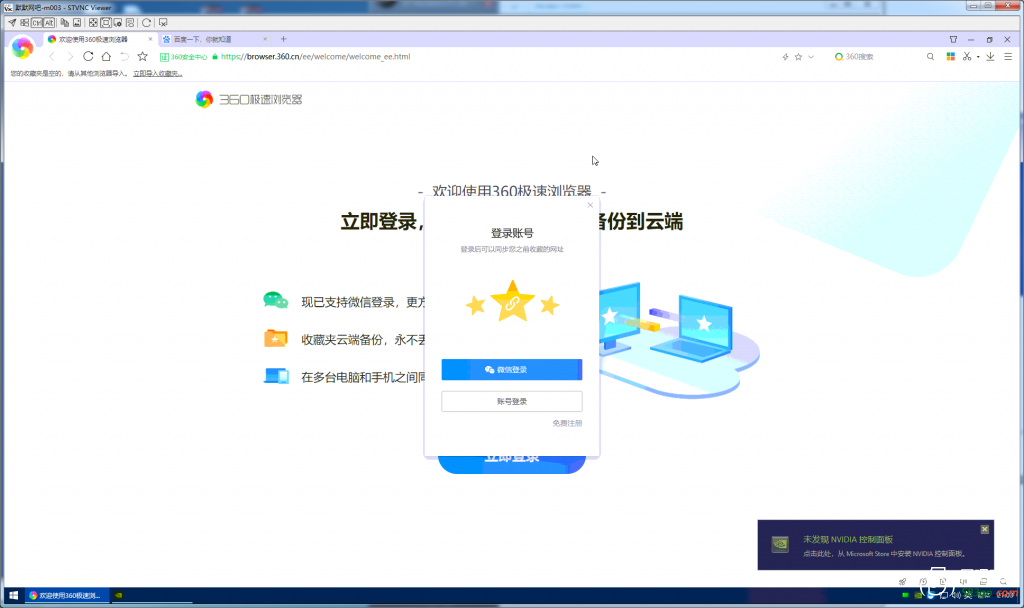The width and height of the screenshot is (1024, 608).
Task: Reload the current page
Action: point(88,57)
